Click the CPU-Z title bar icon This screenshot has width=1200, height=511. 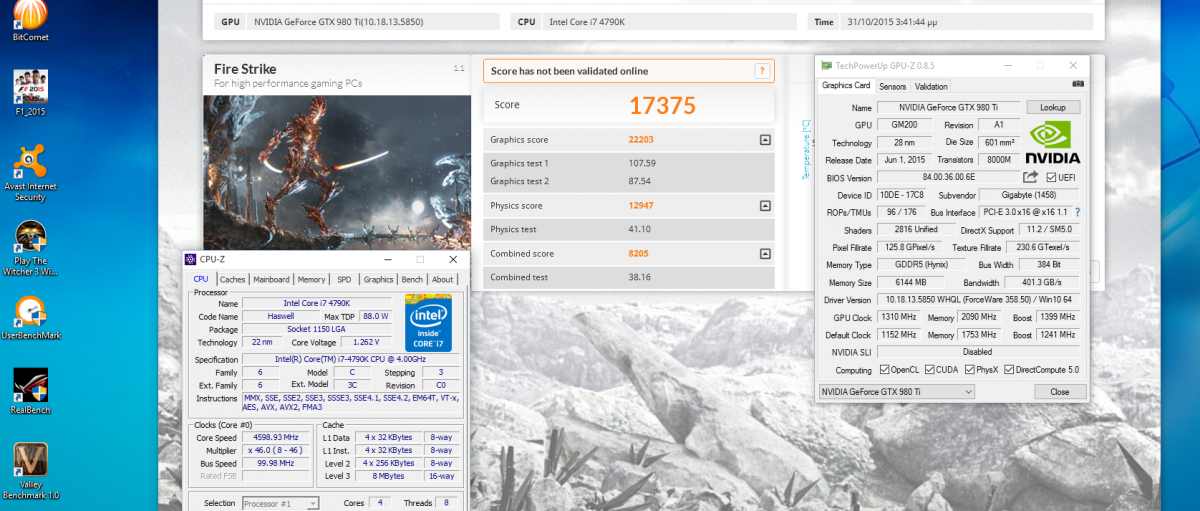pyautogui.click(x=191, y=259)
